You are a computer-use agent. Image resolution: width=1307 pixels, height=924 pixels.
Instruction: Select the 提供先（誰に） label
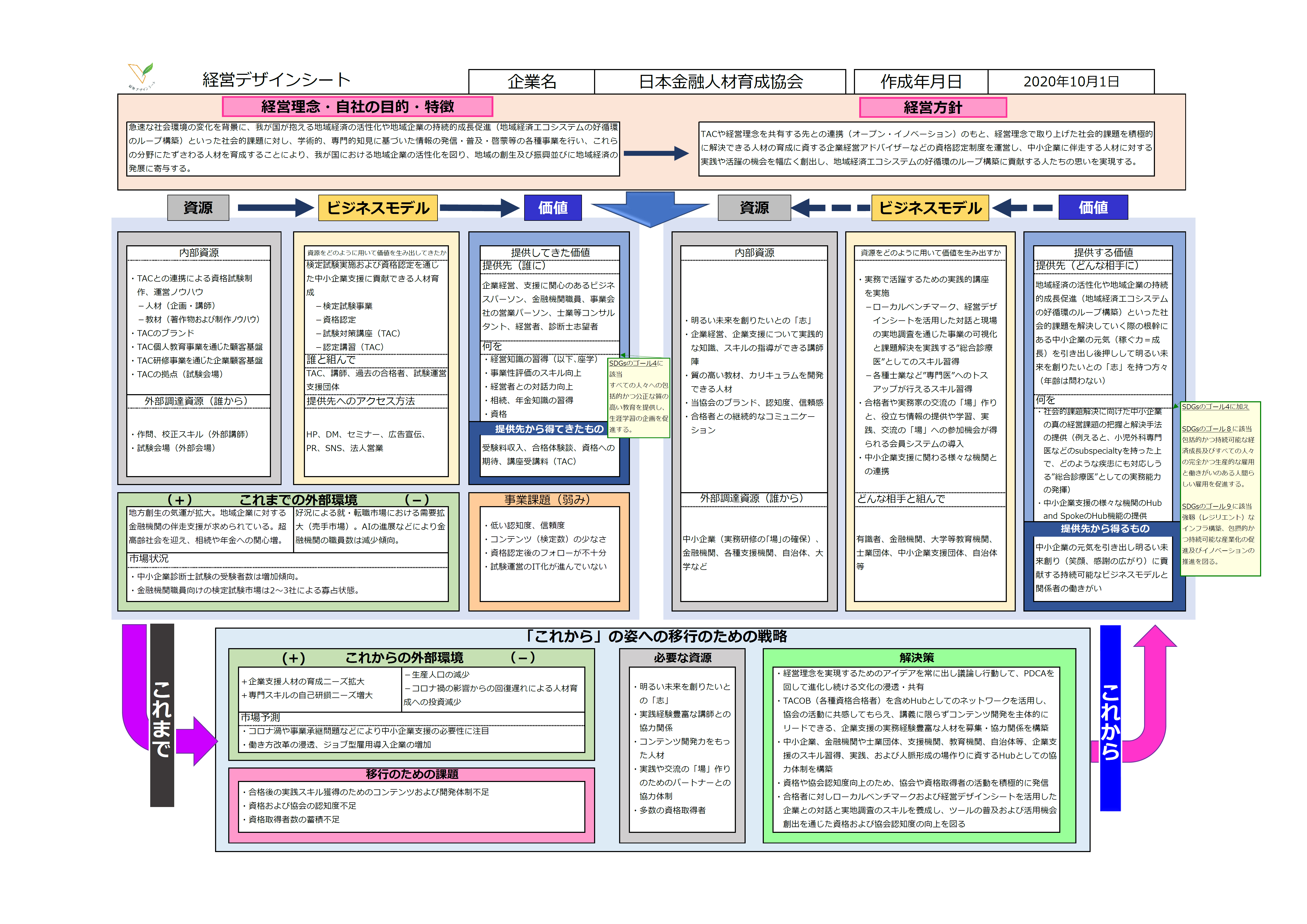coord(514,266)
